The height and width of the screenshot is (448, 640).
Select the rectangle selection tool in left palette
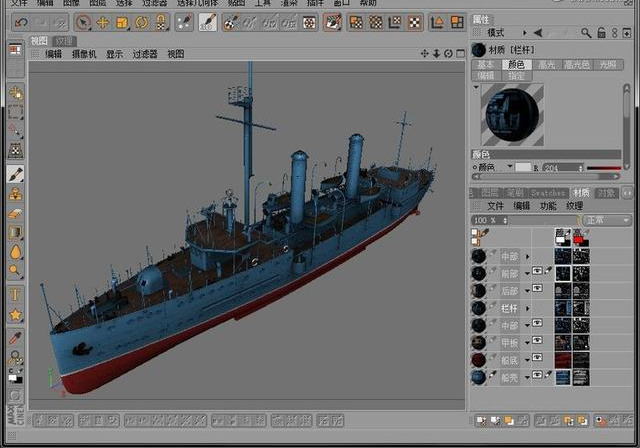16,111
